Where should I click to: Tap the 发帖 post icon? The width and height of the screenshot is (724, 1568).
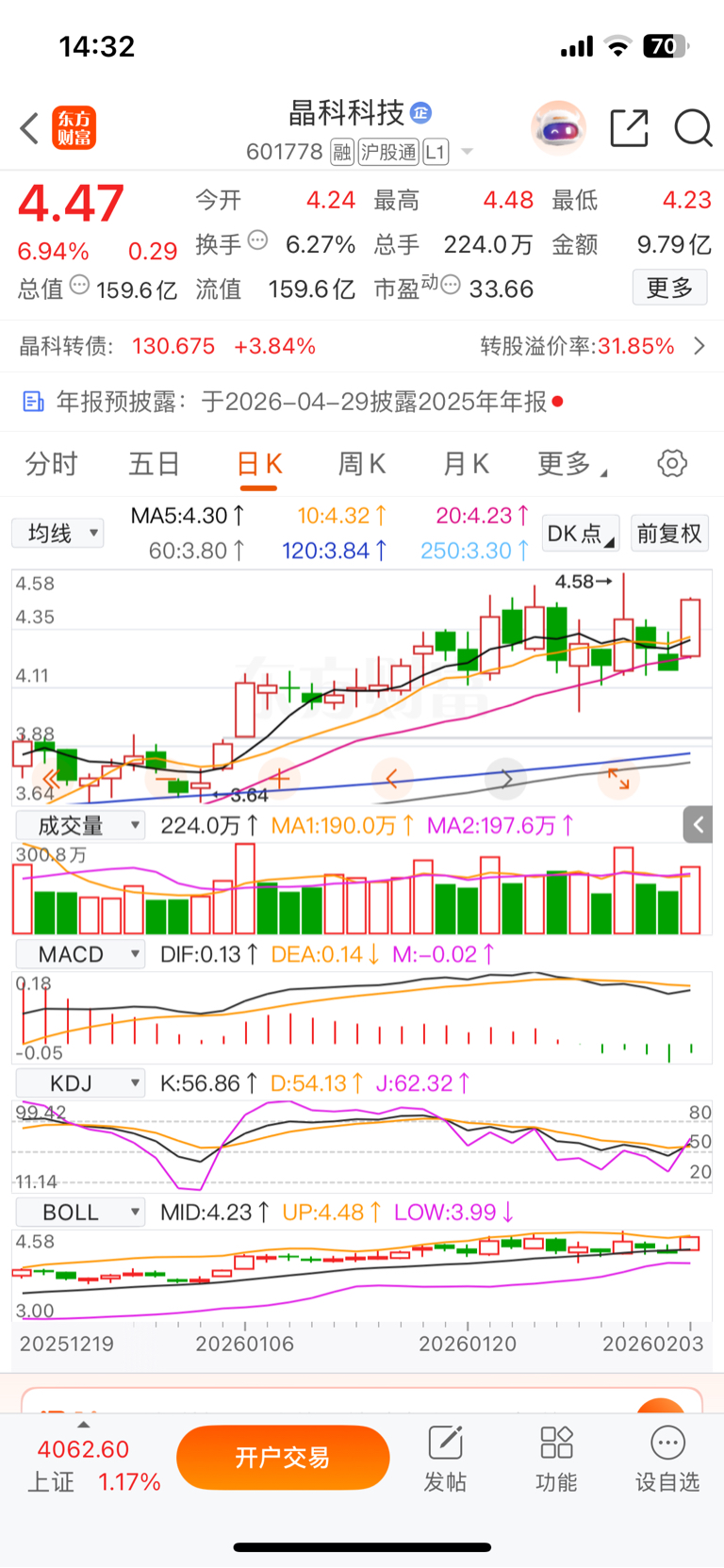coord(445,1460)
